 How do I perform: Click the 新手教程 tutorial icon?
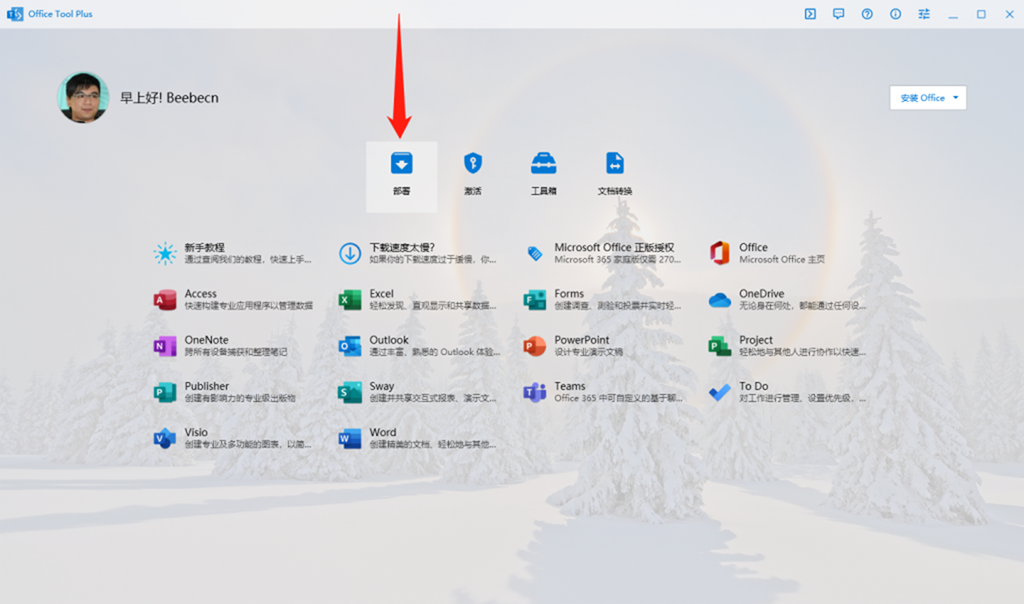pyautogui.click(x=165, y=253)
